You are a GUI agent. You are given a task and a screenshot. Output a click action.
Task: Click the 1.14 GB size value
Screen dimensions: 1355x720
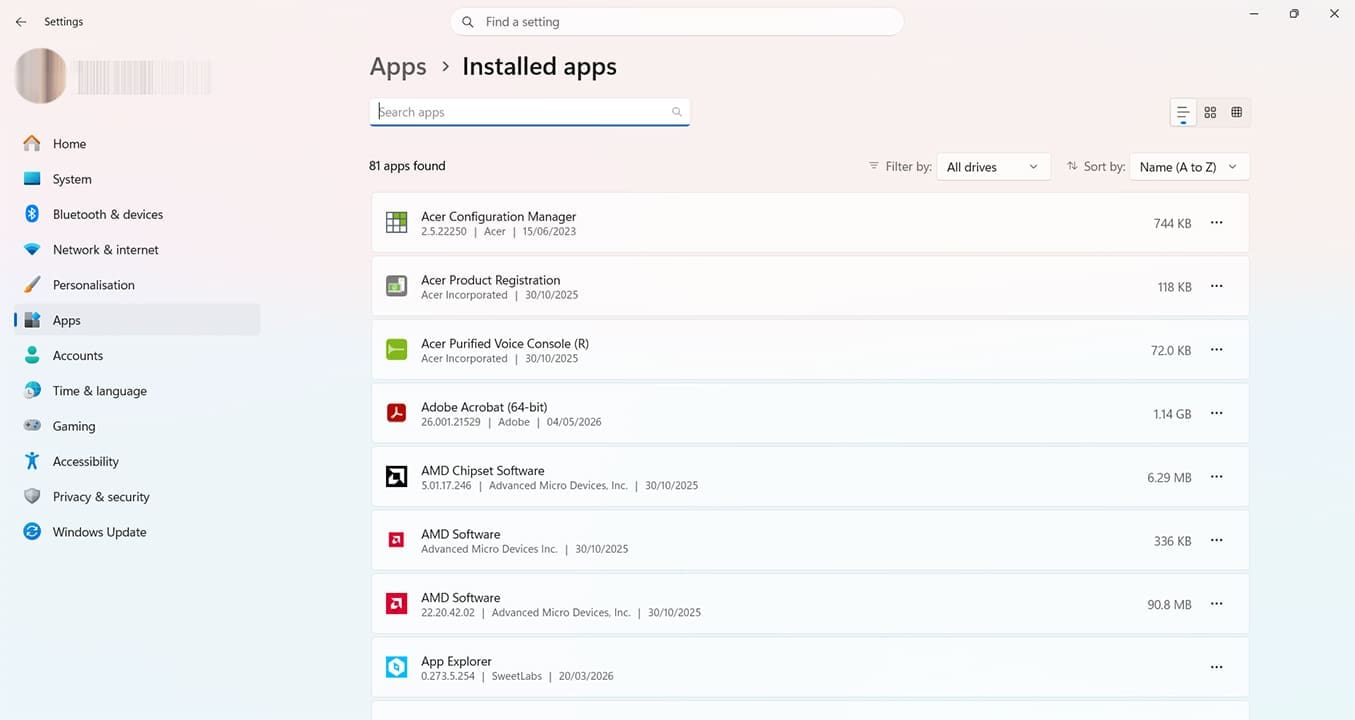tap(1171, 414)
